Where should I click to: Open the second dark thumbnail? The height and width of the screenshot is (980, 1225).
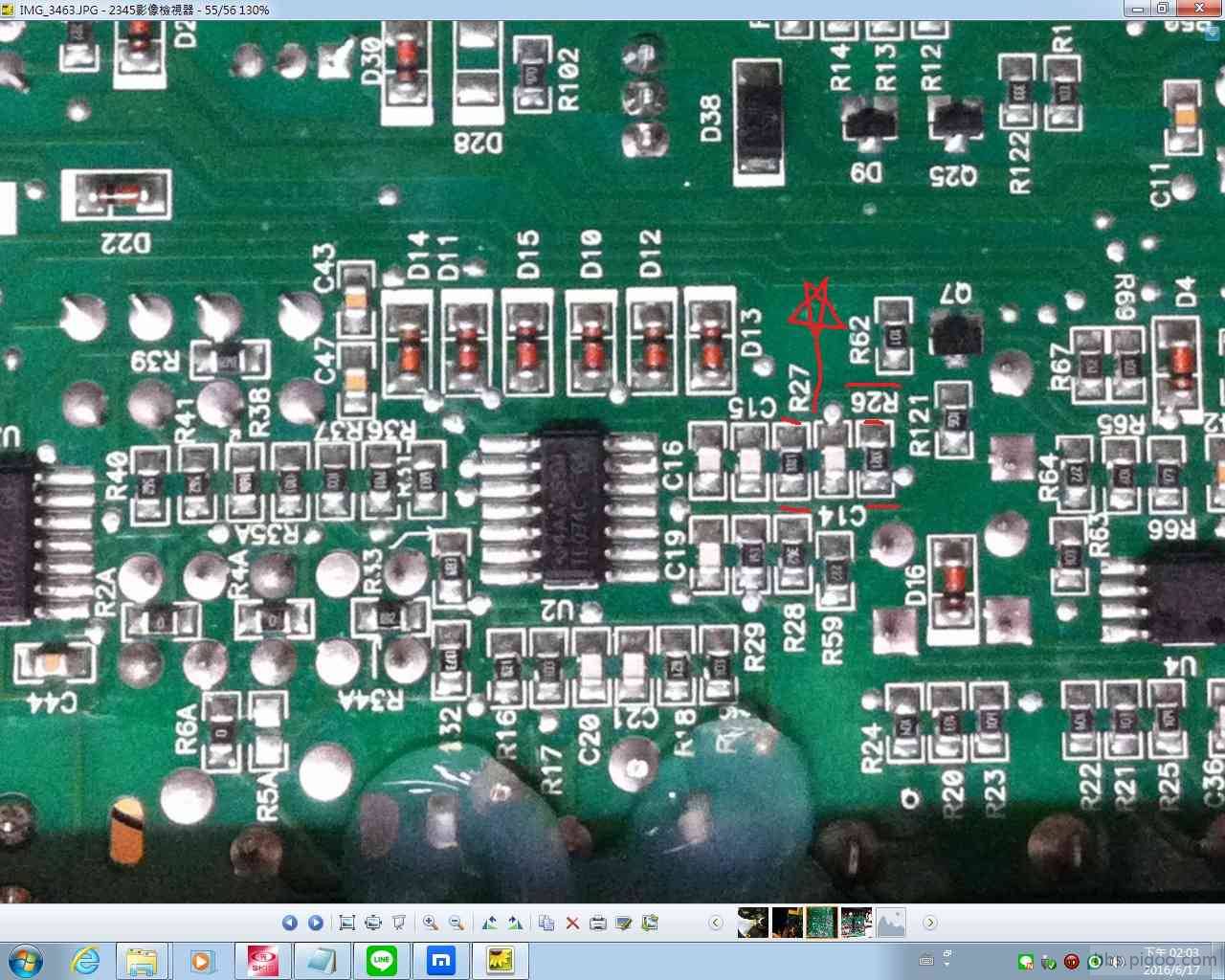[787, 923]
